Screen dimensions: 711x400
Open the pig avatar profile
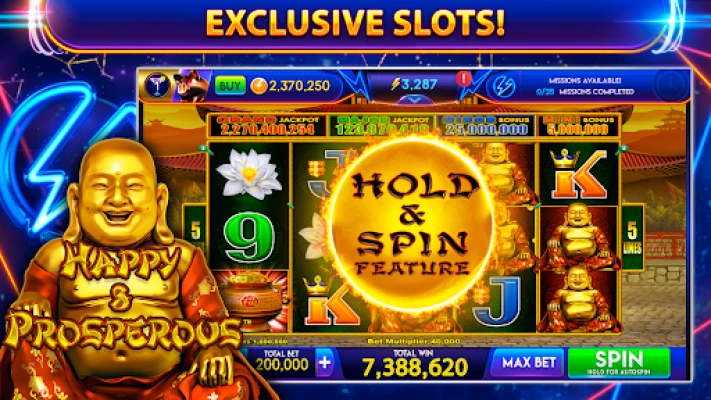coord(191,85)
